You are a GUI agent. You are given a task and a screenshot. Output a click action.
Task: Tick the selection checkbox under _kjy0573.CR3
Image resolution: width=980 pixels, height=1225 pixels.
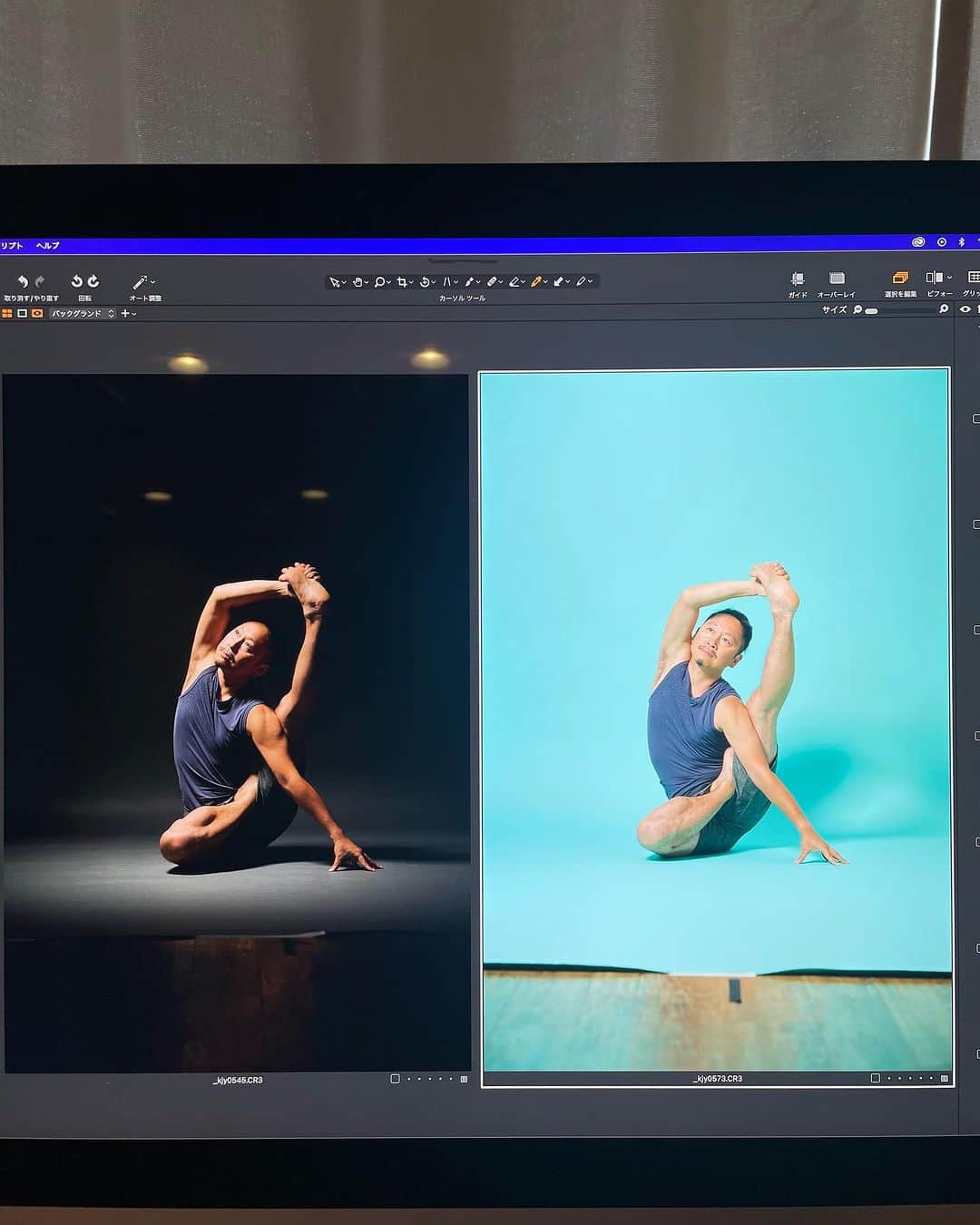876,1078
